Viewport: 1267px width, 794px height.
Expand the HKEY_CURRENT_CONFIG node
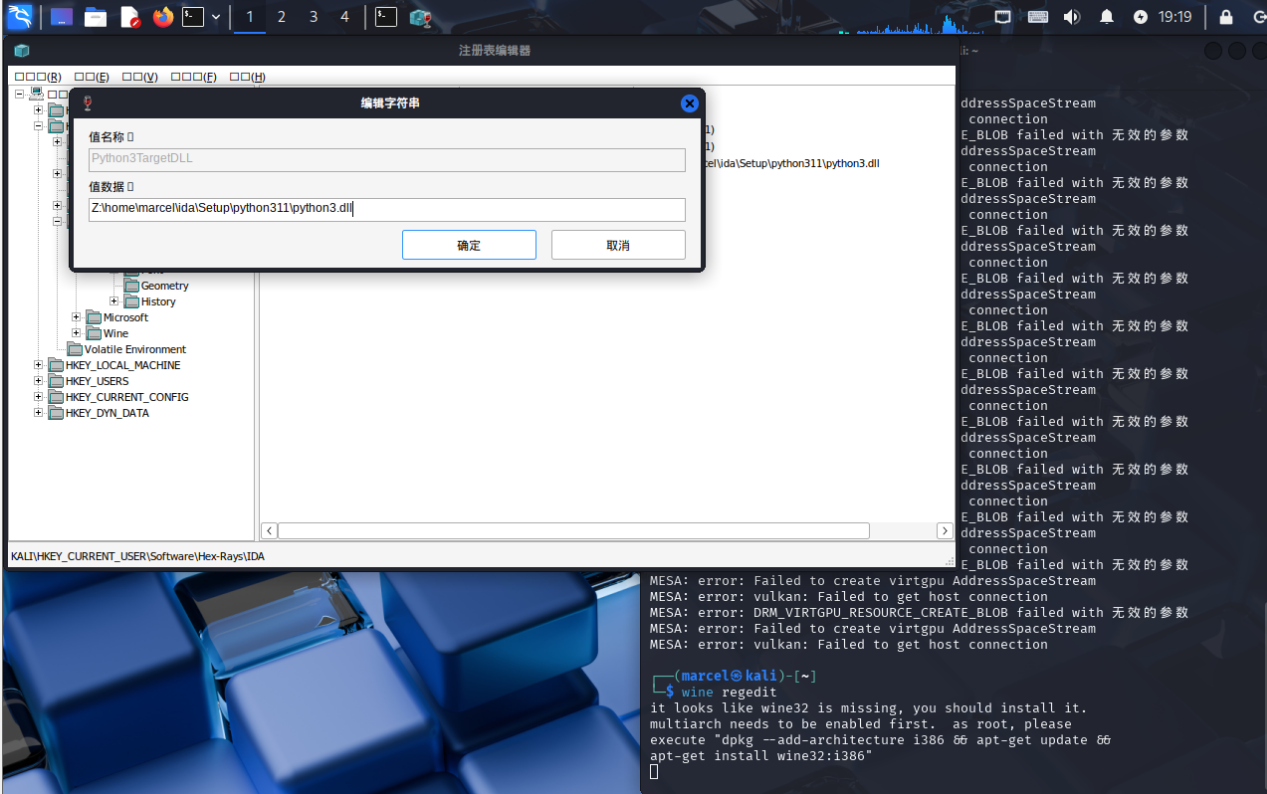(39, 397)
